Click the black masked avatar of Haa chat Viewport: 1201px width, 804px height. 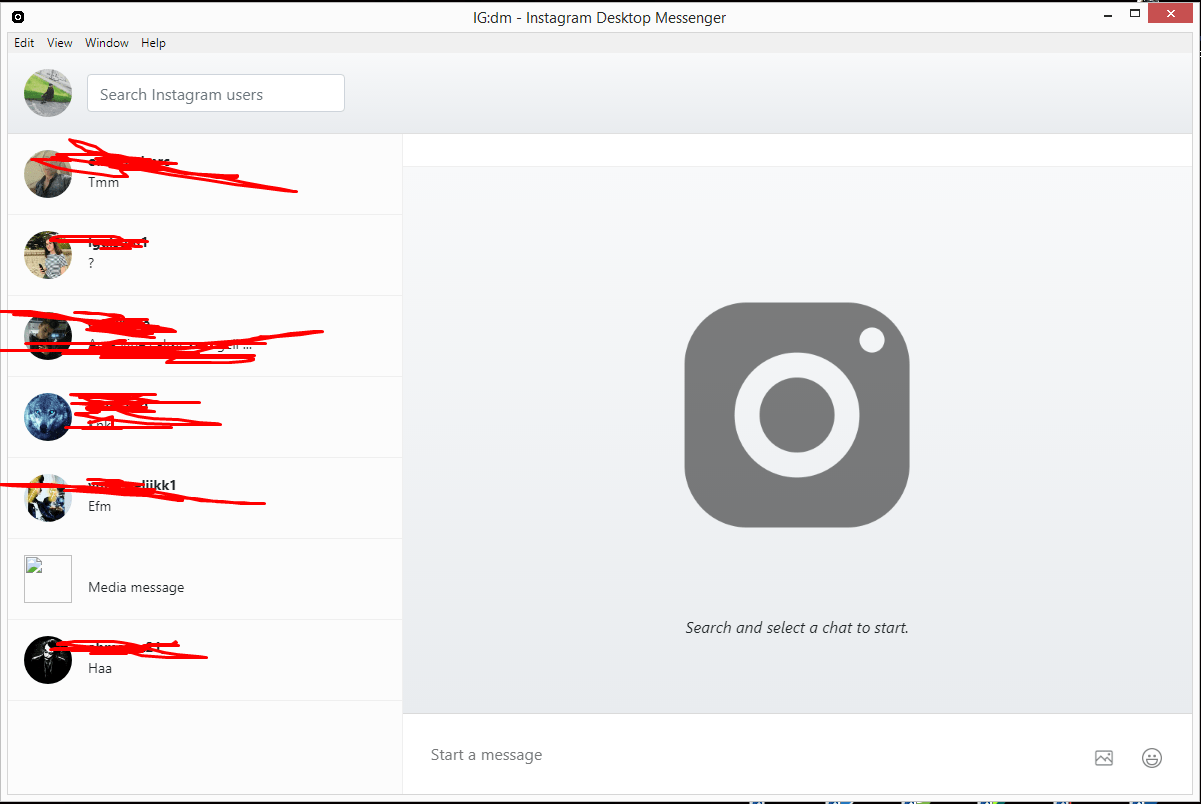click(48, 660)
